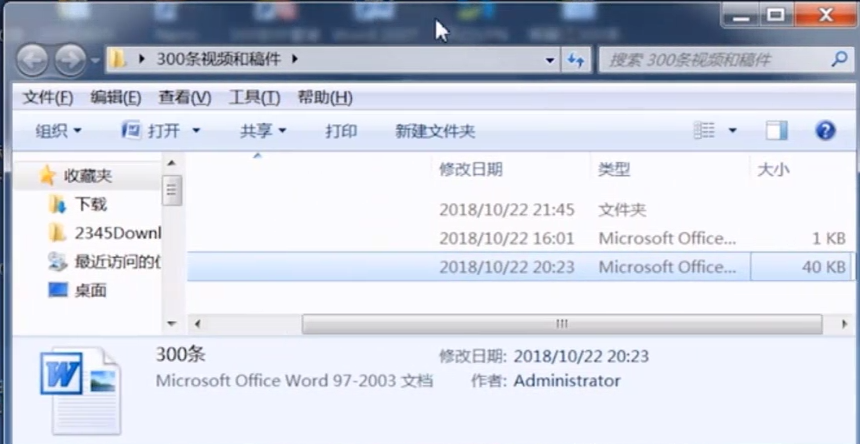This screenshot has width=860, height=444.
Task: Open the 组织 dropdown
Action: coord(58,131)
